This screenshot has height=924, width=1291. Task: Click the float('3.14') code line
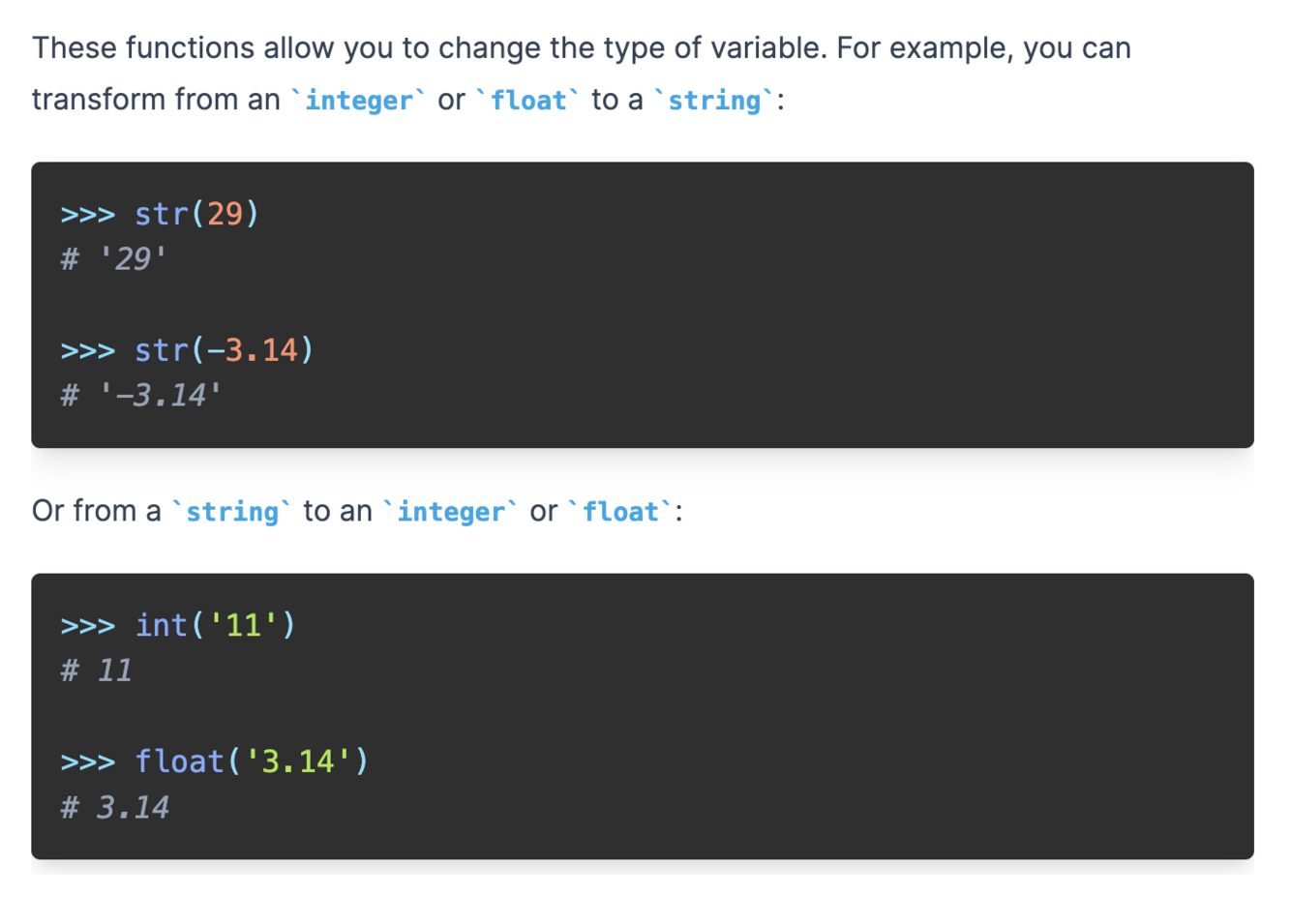pyautogui.click(x=215, y=761)
